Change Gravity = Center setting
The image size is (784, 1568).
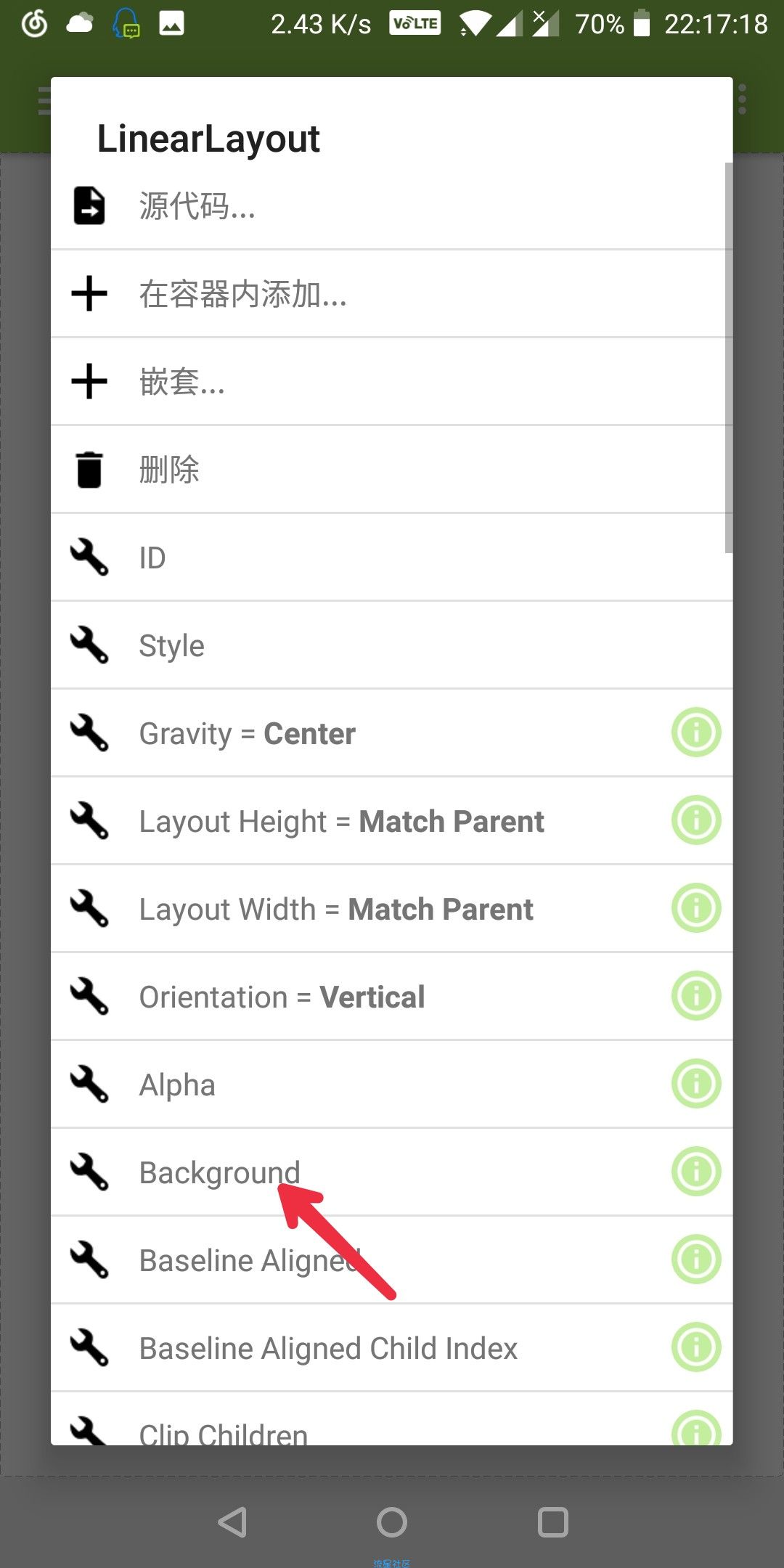coord(392,732)
